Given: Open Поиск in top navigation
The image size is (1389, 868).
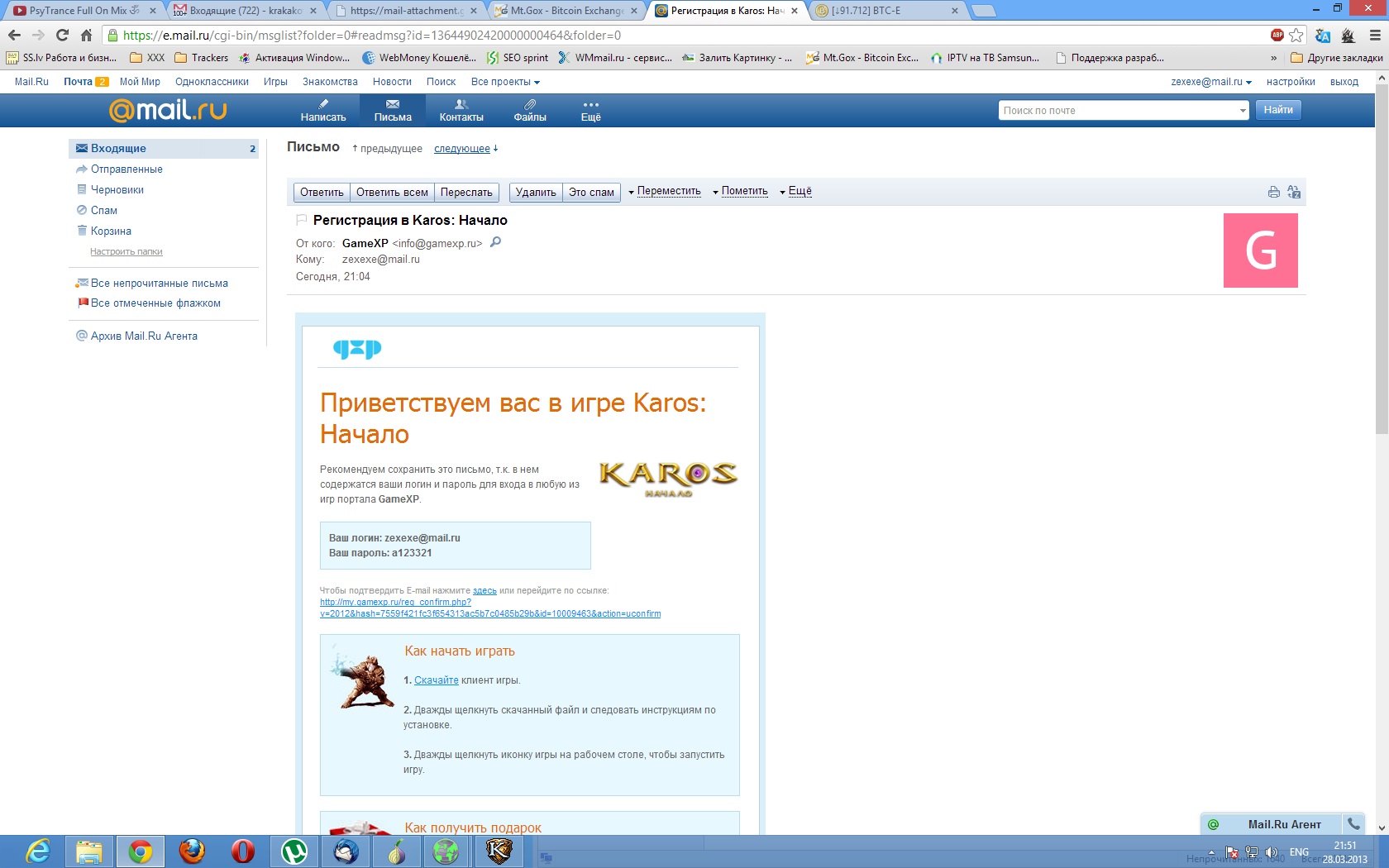Looking at the screenshot, I should click(441, 82).
